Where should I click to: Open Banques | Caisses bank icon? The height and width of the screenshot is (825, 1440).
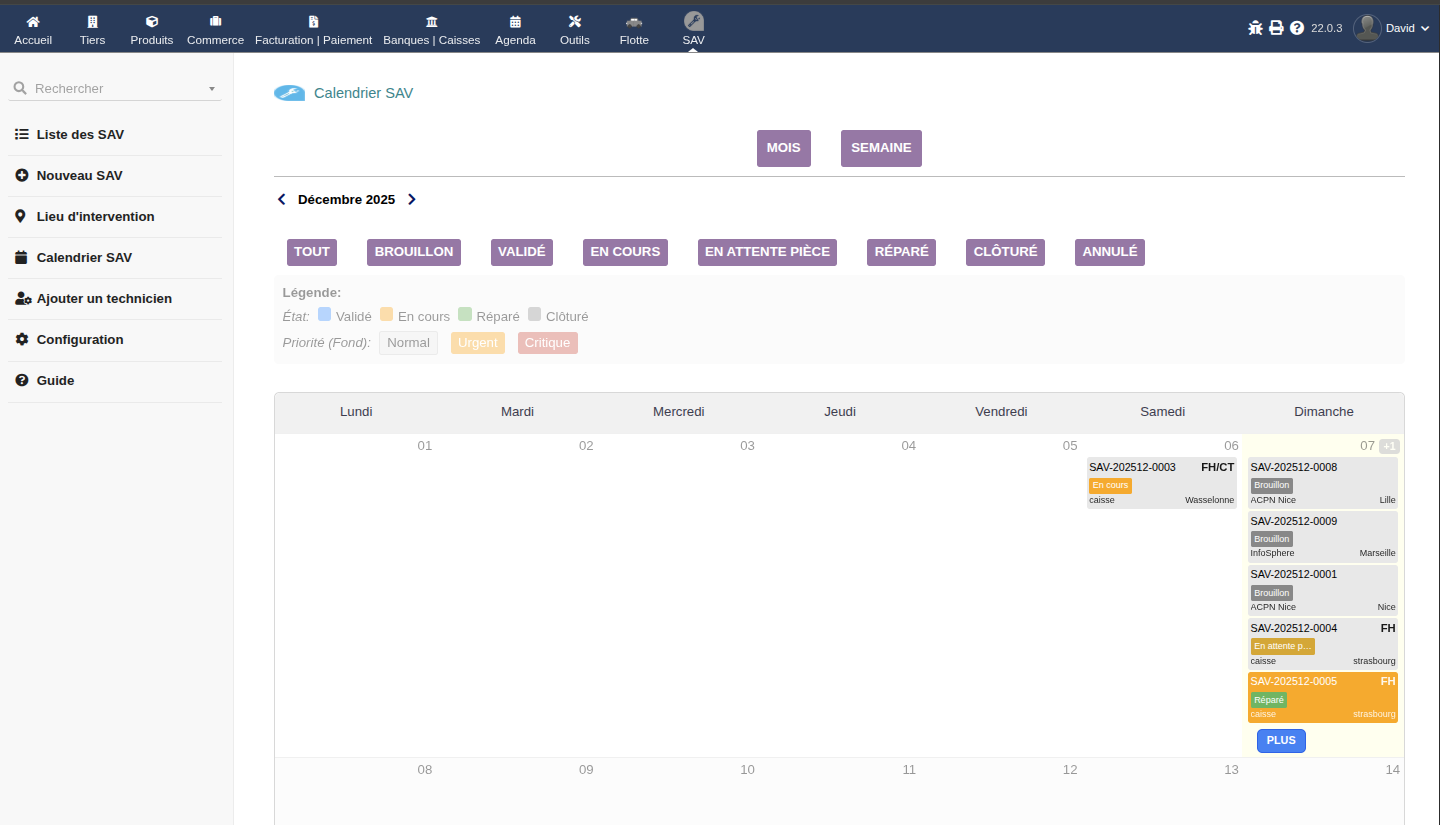point(431,22)
